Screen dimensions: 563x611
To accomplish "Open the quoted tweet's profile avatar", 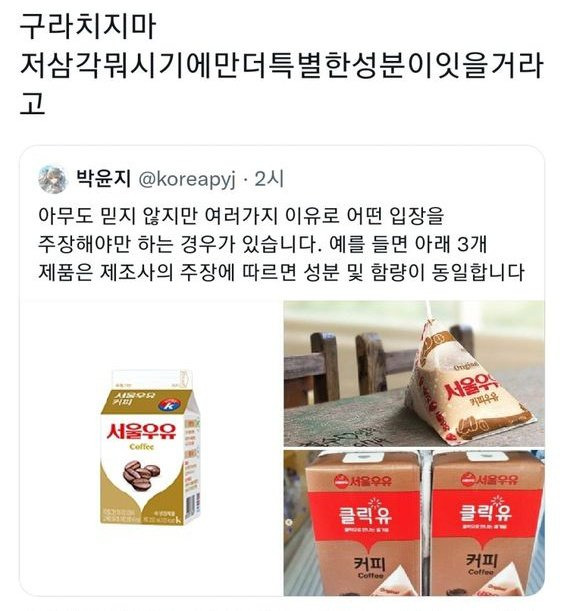I will (53, 179).
